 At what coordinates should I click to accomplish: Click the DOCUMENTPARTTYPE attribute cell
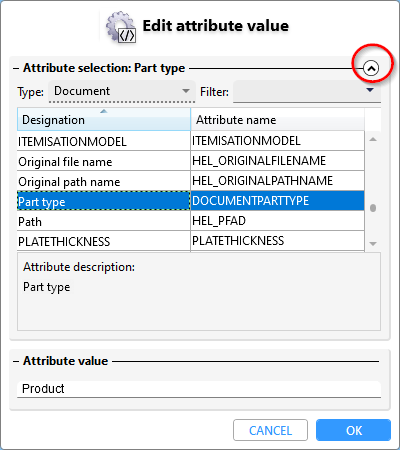pyautogui.click(x=277, y=201)
